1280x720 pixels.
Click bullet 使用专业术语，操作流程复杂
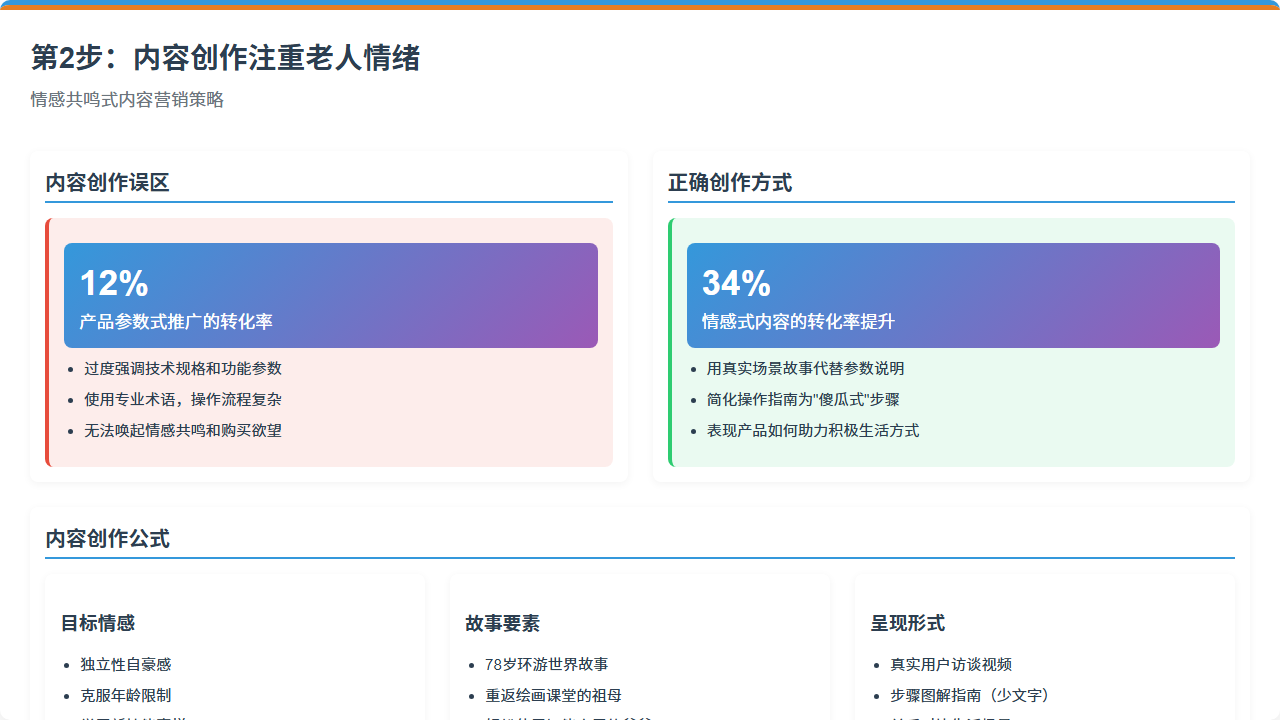point(183,400)
